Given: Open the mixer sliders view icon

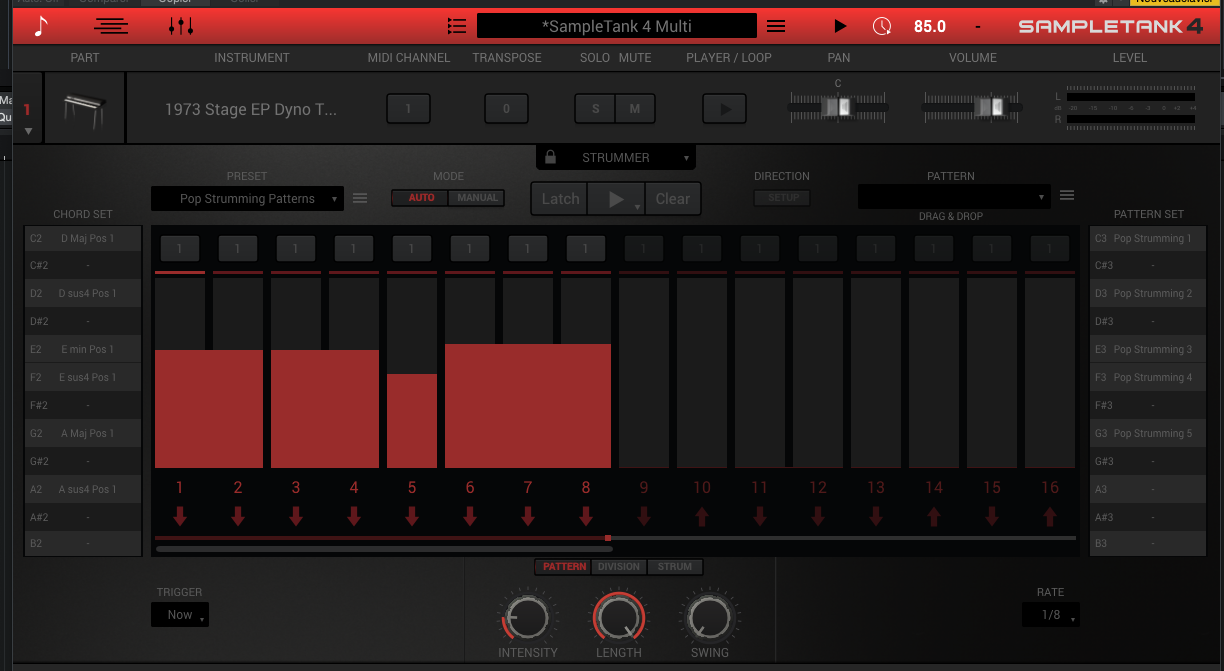Looking at the screenshot, I should 181,26.
